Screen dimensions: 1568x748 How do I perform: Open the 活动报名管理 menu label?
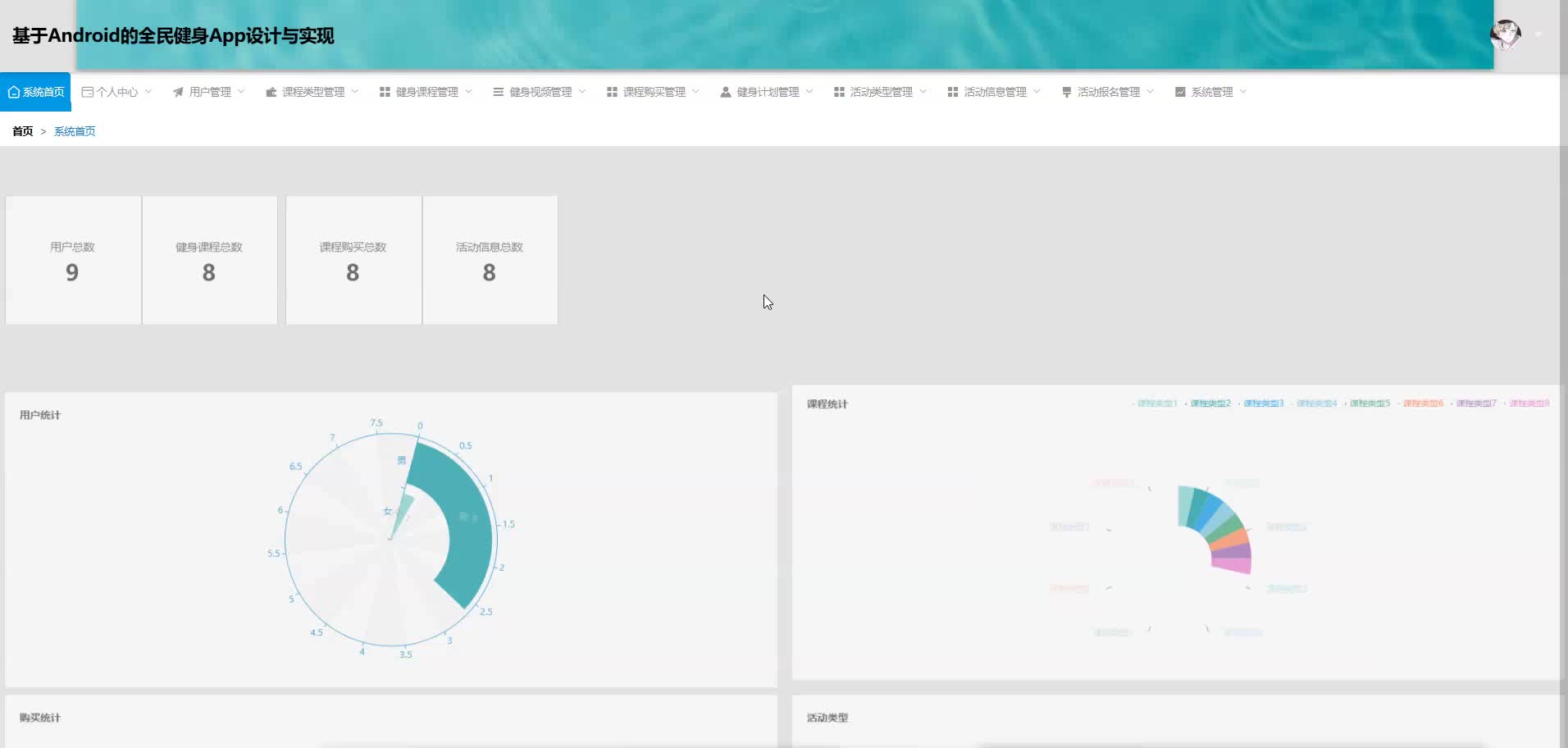pos(1109,92)
